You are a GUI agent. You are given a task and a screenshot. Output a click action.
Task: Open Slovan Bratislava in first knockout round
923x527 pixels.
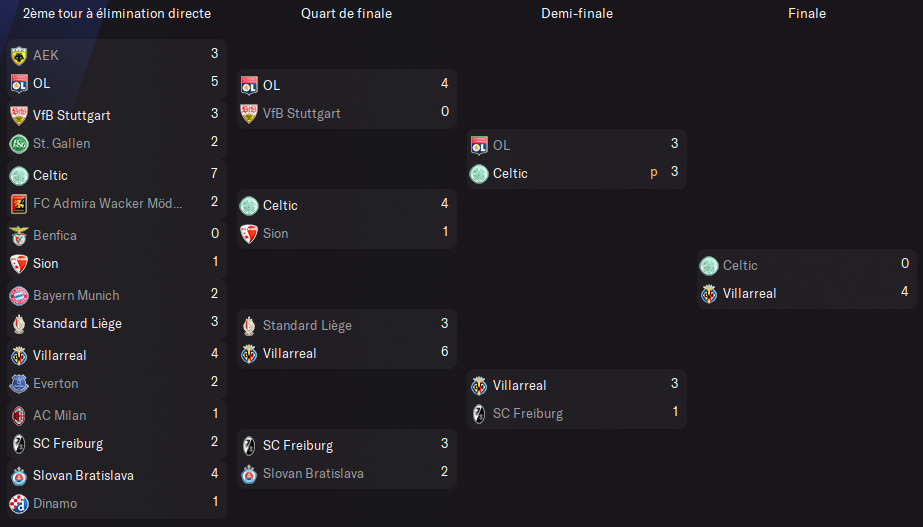click(x=83, y=475)
